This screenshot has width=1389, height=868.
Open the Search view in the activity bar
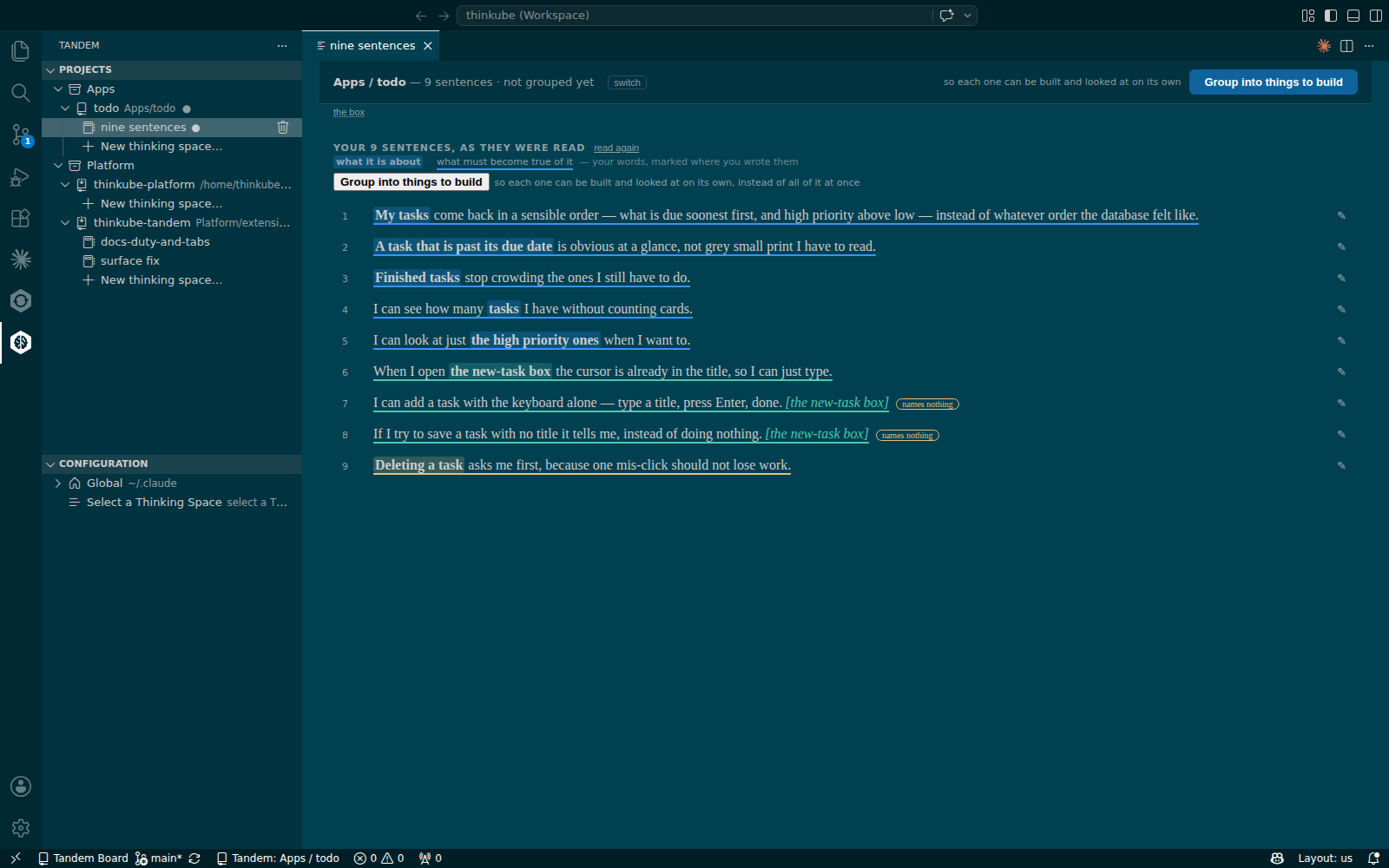(21, 93)
